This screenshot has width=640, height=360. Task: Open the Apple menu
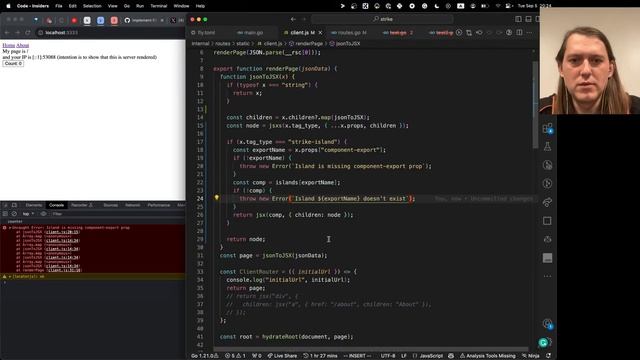coord(8,6)
